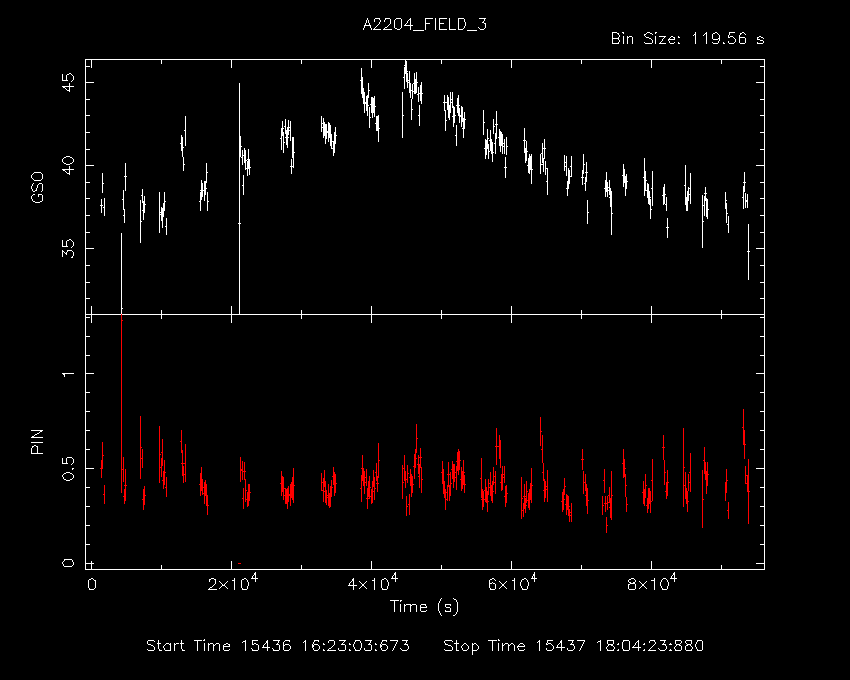This screenshot has width=850, height=680.
Task: Click the 45 tick label on GSO axis
Action: pos(68,82)
